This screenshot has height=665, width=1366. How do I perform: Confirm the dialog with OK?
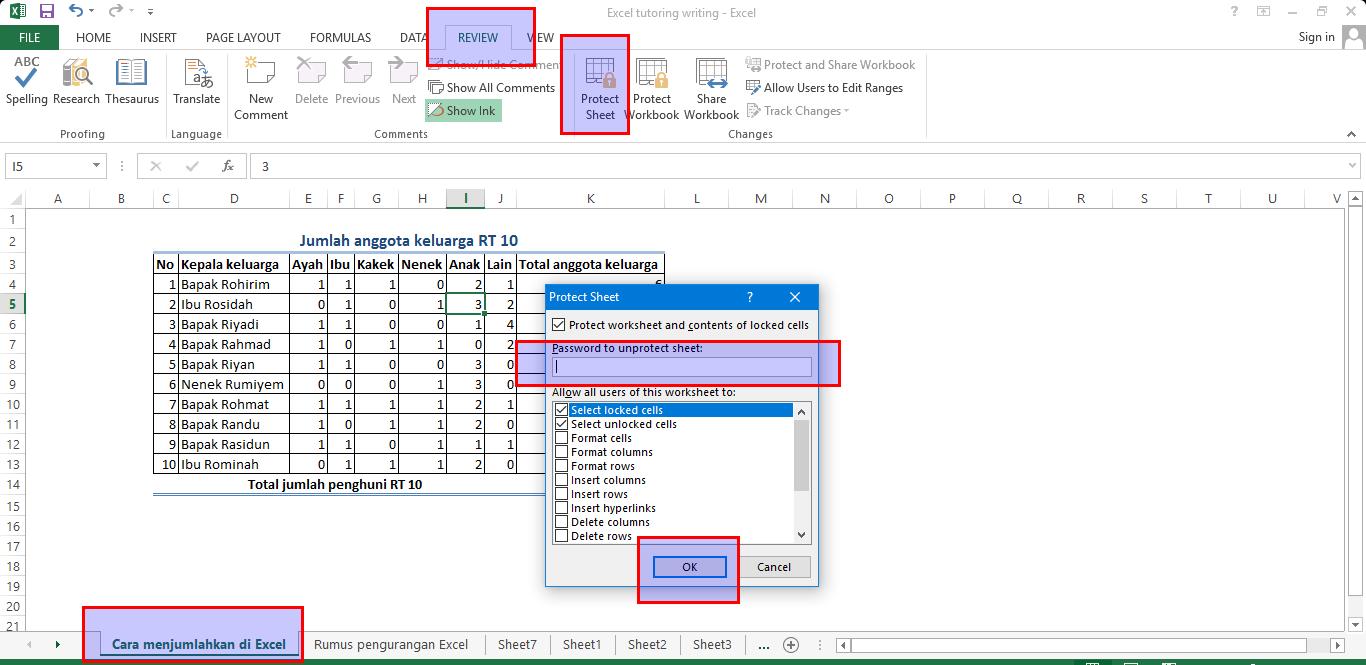point(689,567)
